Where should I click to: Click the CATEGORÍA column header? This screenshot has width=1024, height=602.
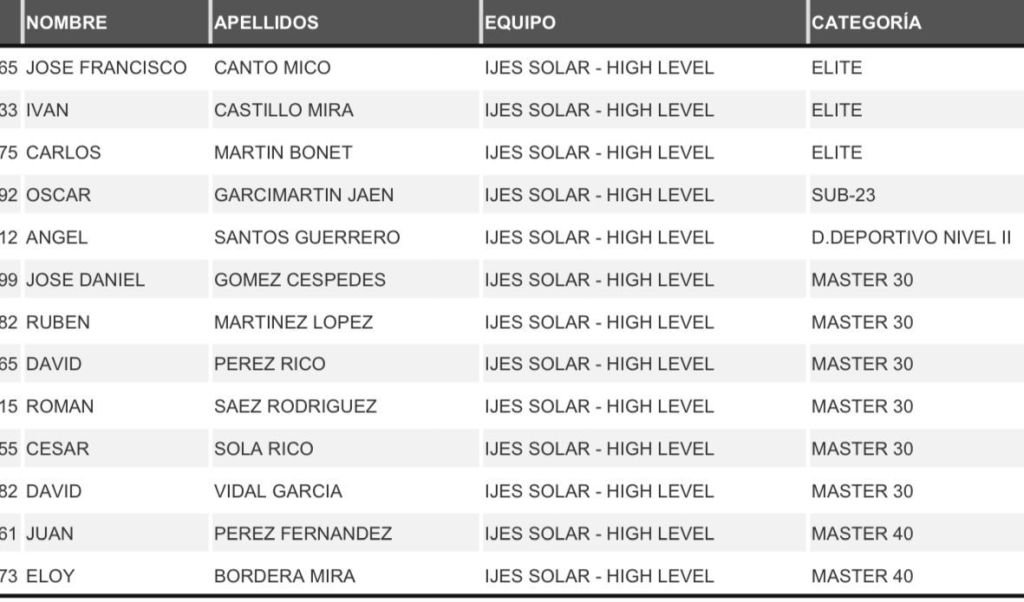click(x=866, y=23)
